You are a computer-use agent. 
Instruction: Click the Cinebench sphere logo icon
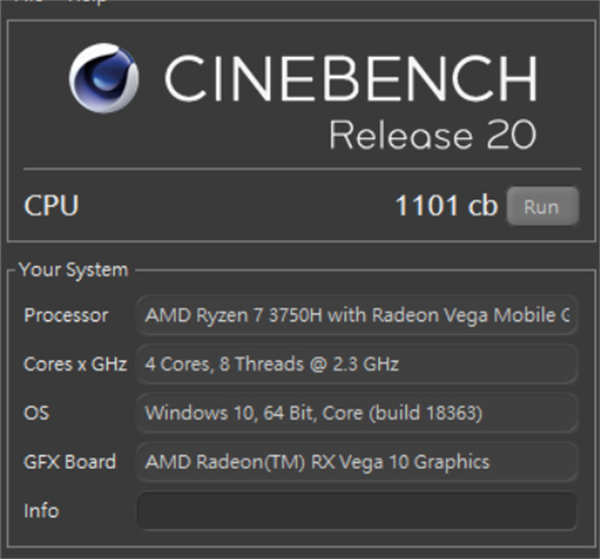click(x=104, y=78)
